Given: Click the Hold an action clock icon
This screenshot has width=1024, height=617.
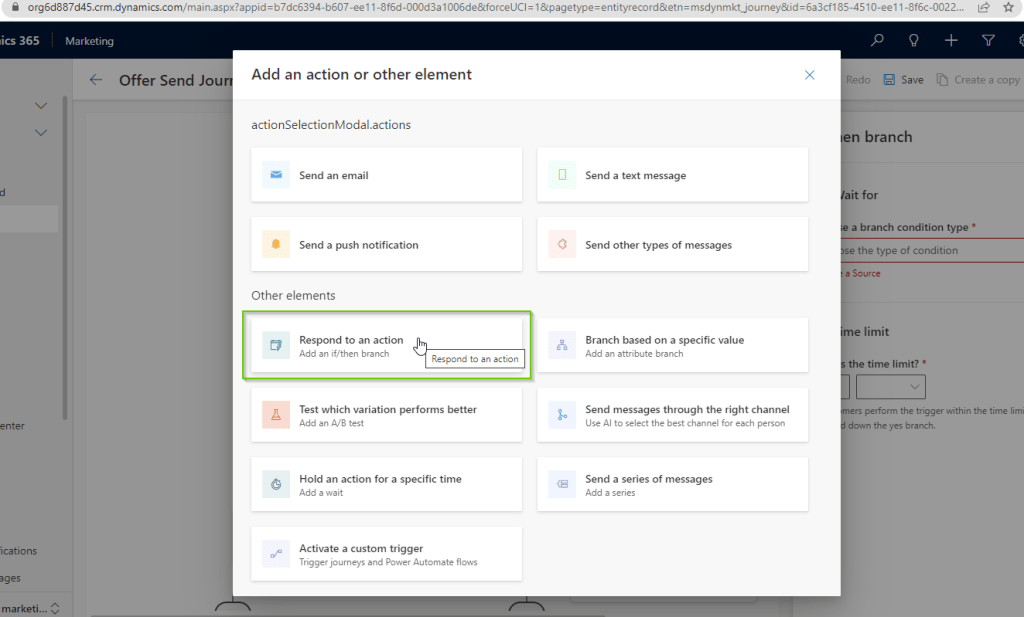Looking at the screenshot, I should [276, 485].
